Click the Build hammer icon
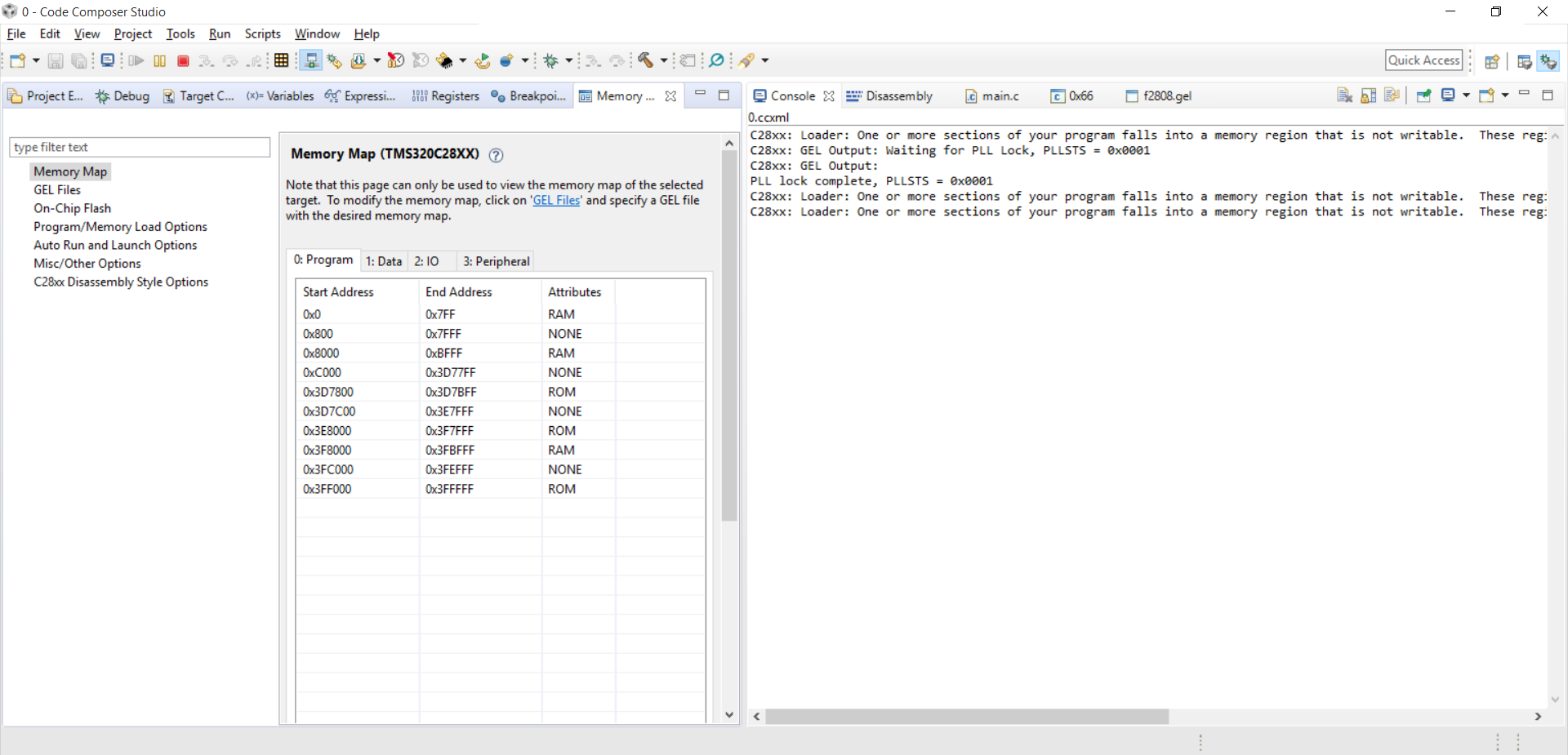This screenshot has height=755, width=1568. tap(646, 60)
